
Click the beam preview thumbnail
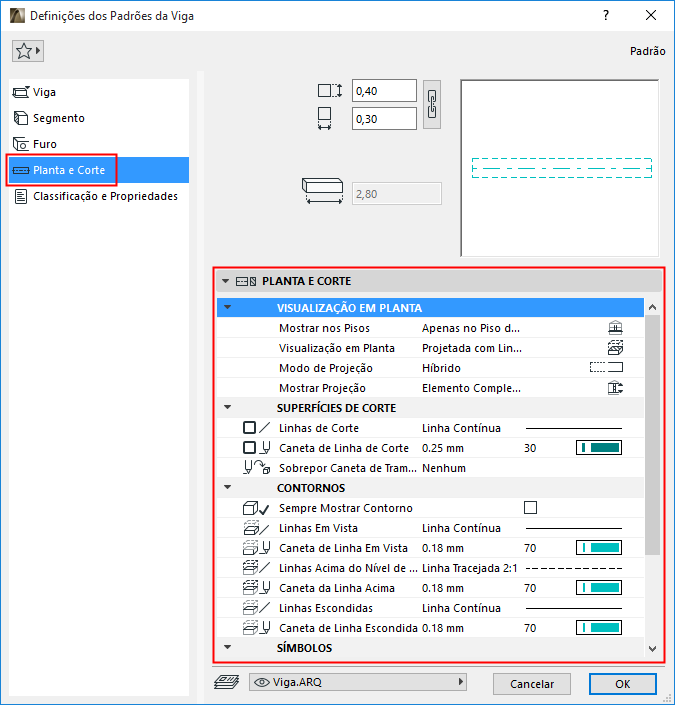tap(560, 168)
